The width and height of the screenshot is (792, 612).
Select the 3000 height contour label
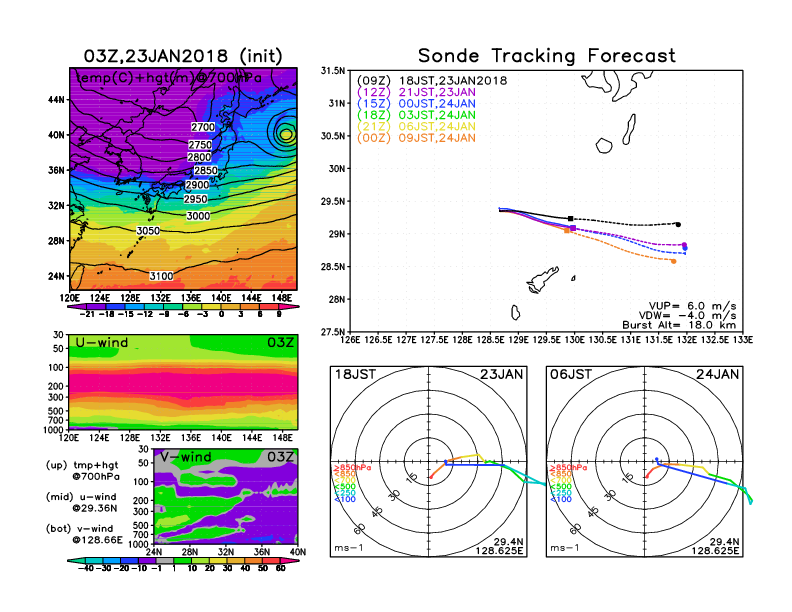point(198,216)
